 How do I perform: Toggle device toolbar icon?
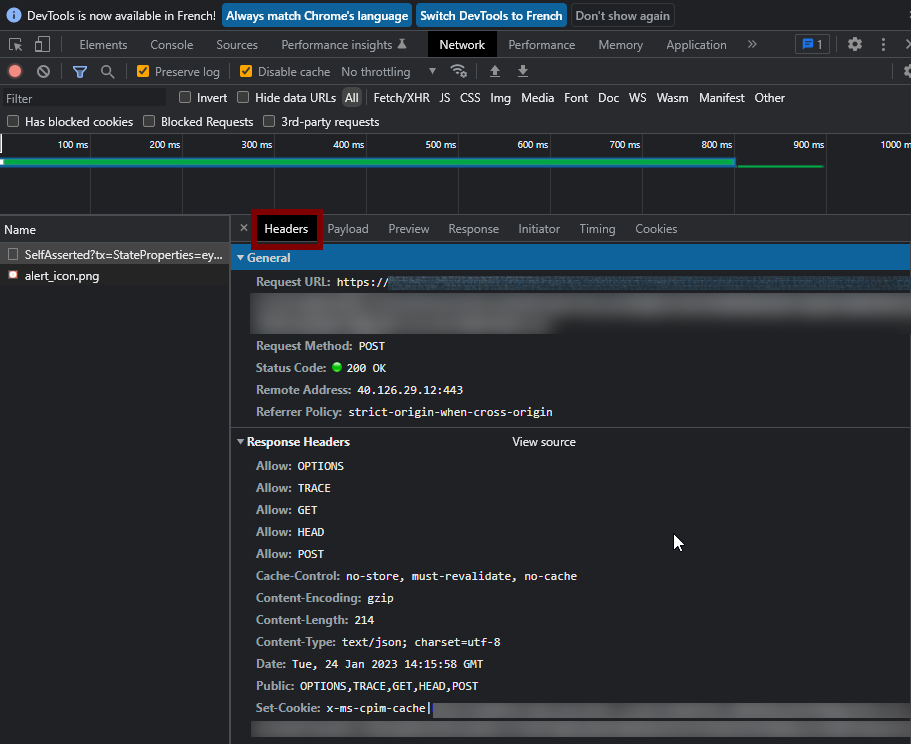click(x=42, y=45)
